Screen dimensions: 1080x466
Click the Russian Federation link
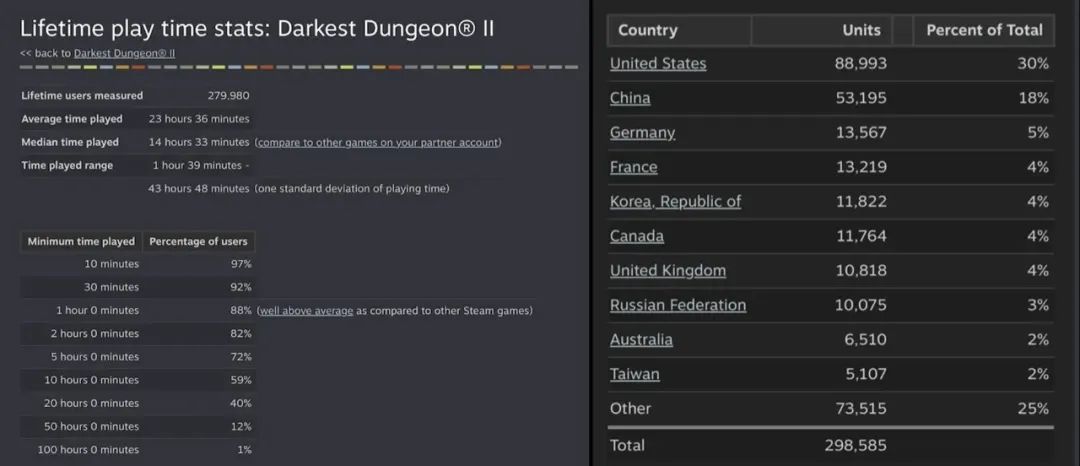coord(678,305)
